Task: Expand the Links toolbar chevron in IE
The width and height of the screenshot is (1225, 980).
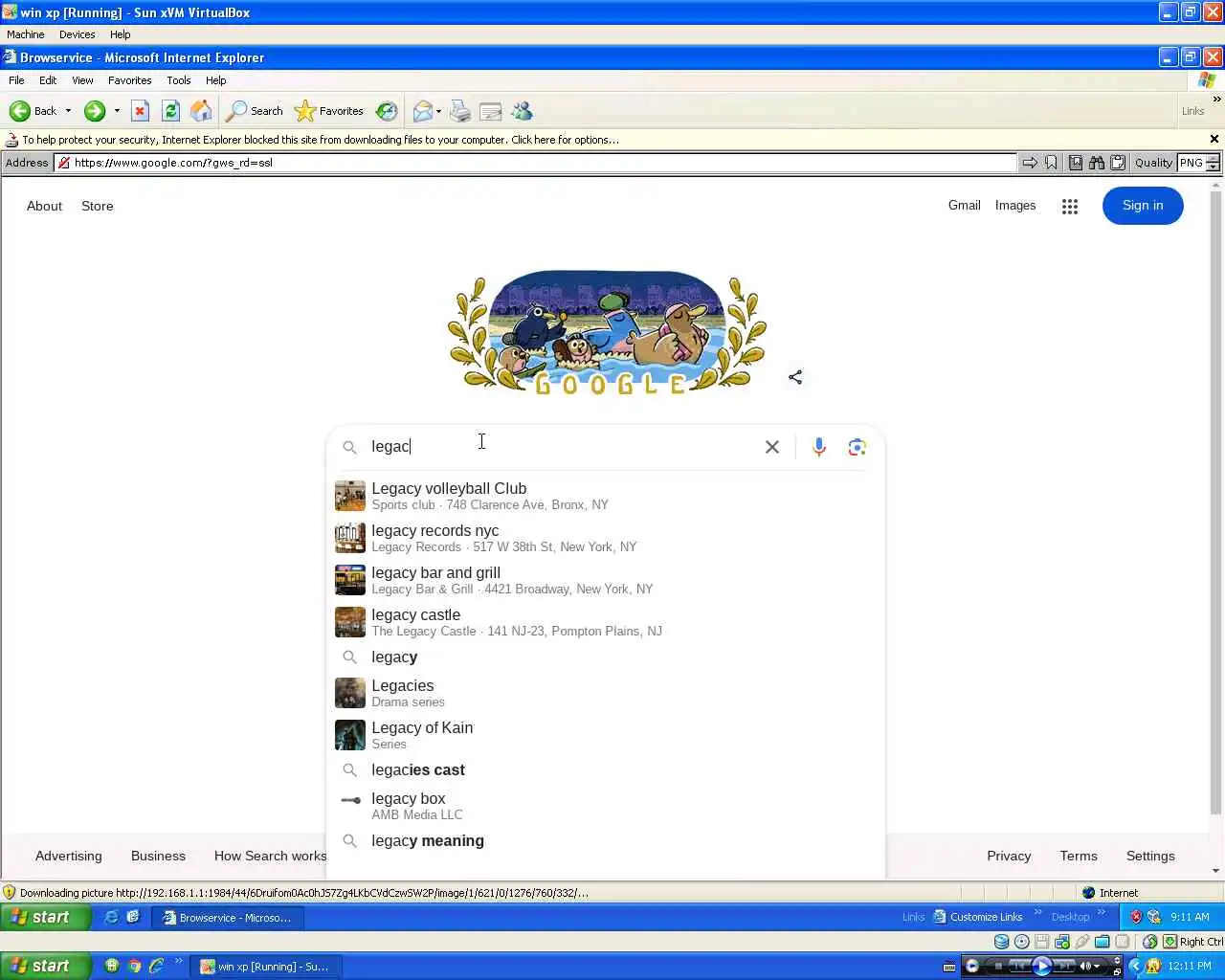Action: (x=1216, y=99)
